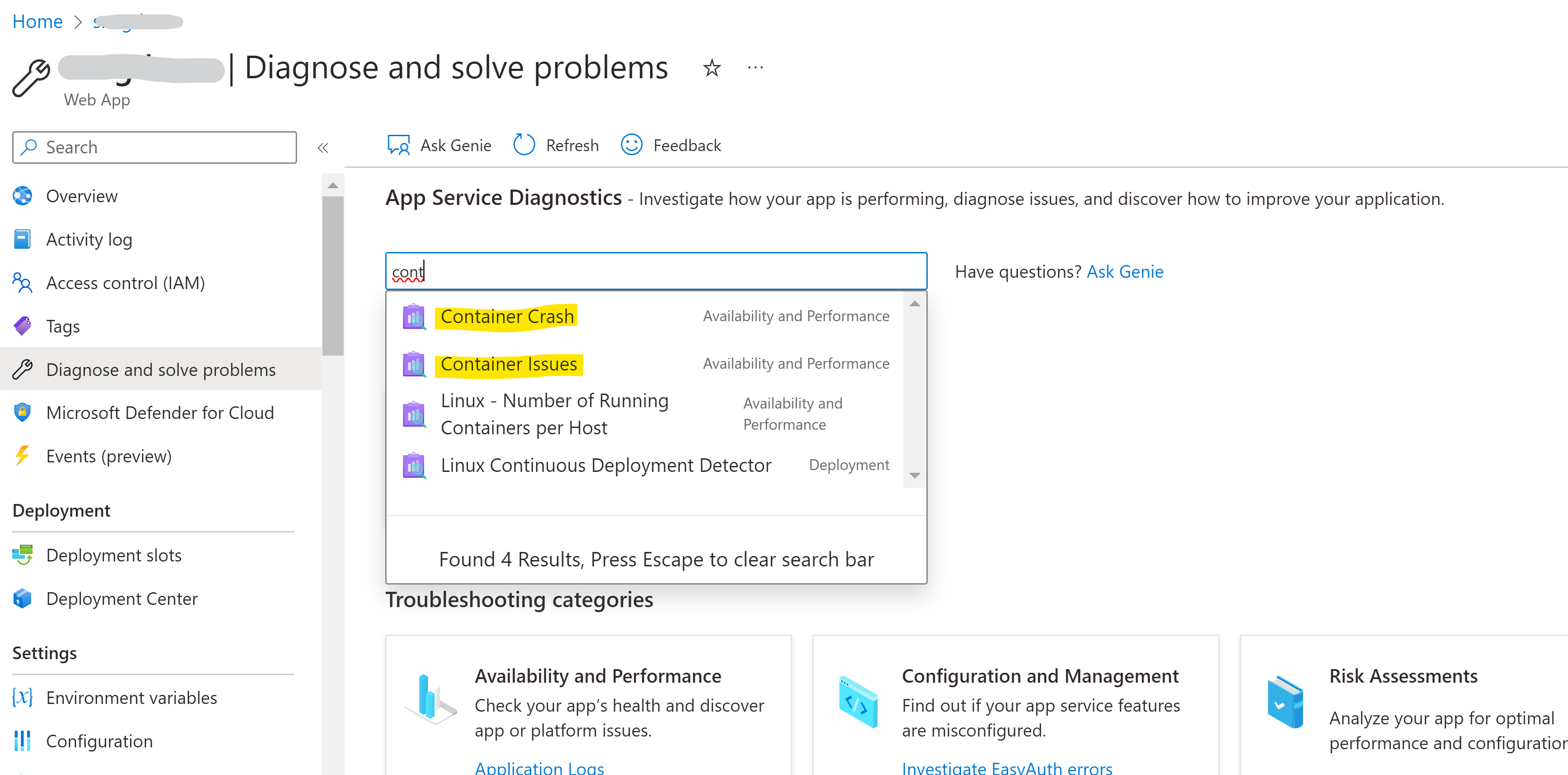Click the Ask Genie chat icon

click(x=399, y=146)
